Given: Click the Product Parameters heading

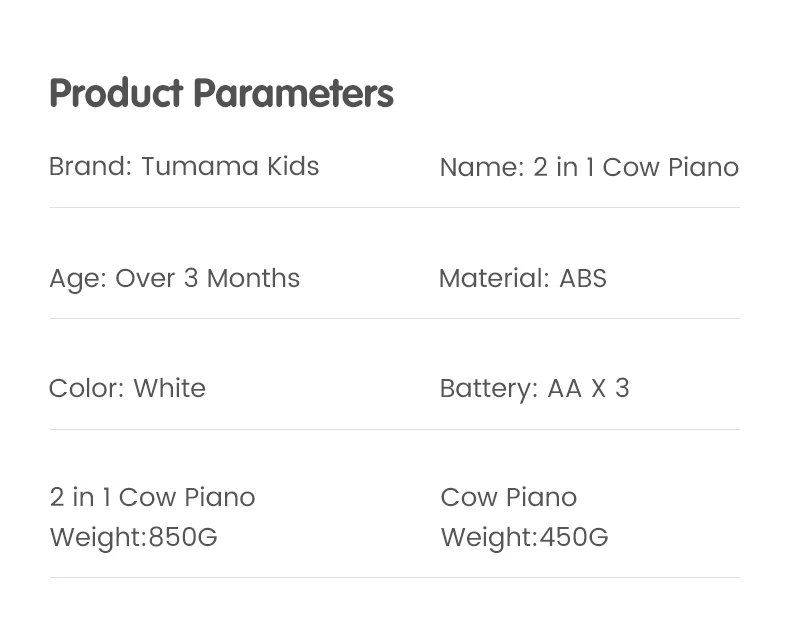Looking at the screenshot, I should click(x=221, y=94).
